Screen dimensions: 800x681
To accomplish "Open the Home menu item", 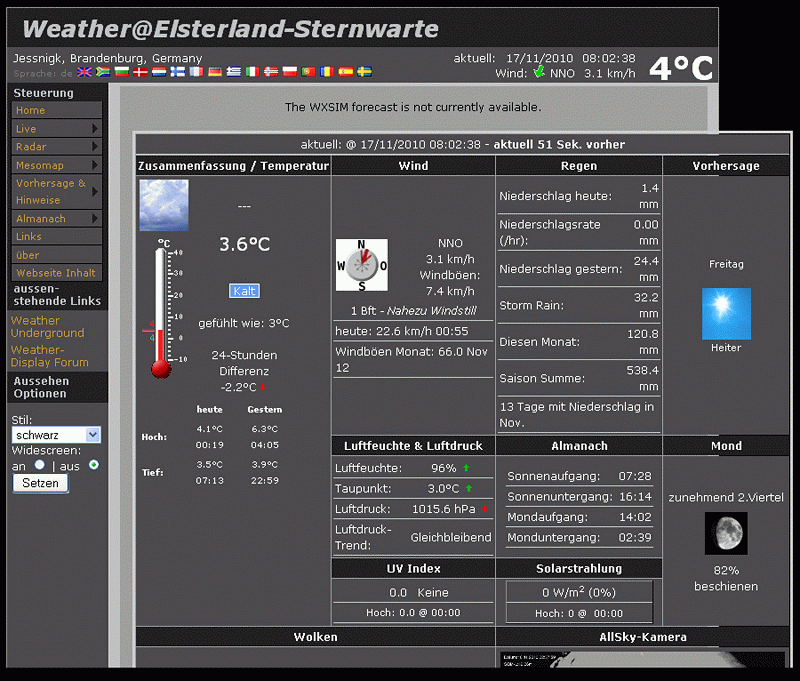I will point(31,111).
